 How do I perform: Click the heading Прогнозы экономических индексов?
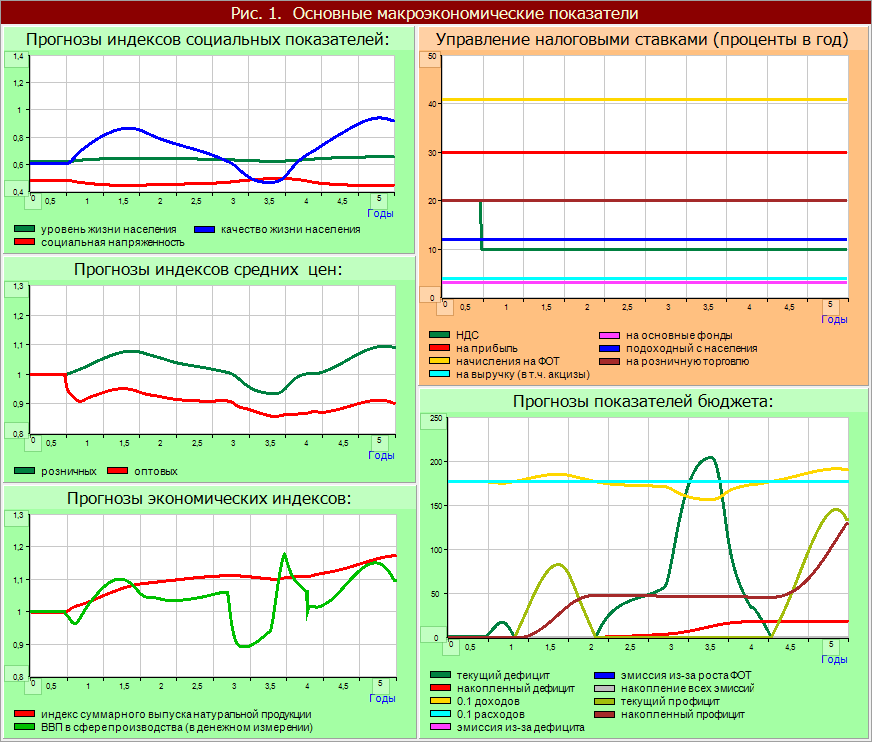tap(209, 498)
